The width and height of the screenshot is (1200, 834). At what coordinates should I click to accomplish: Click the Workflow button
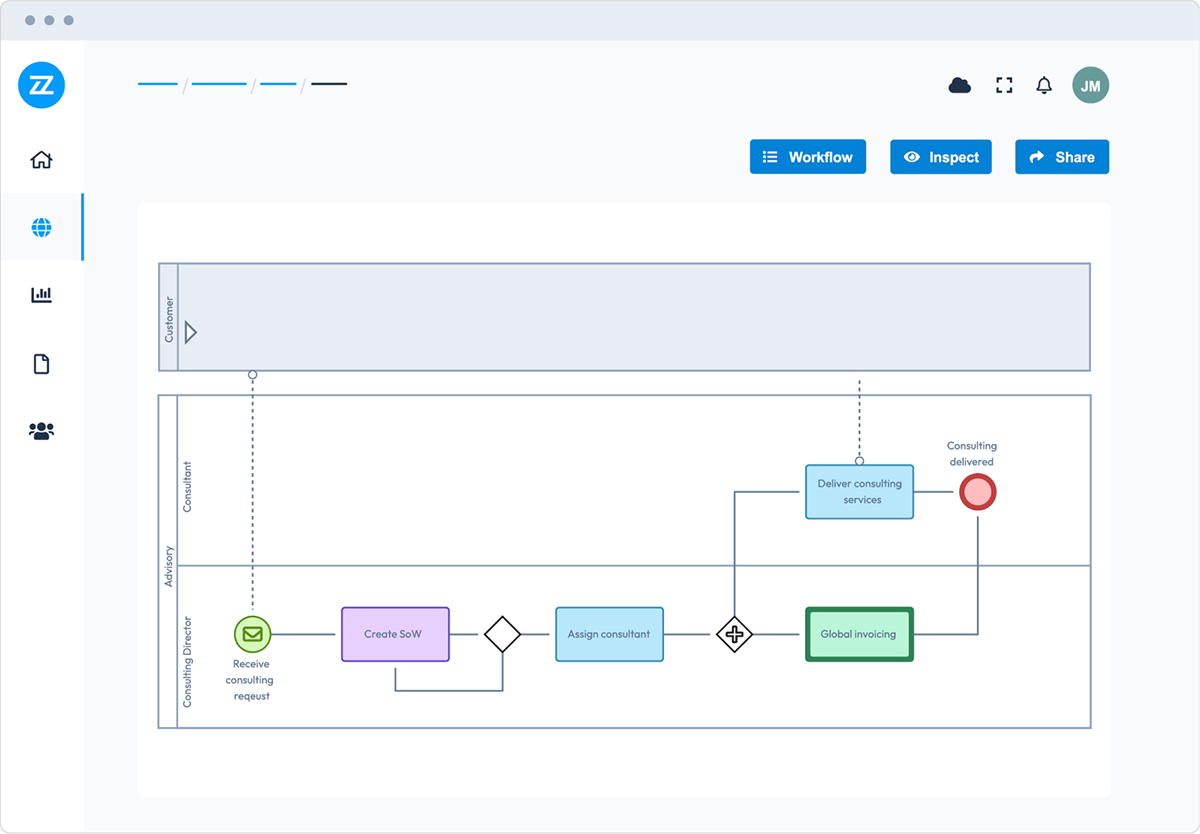coord(807,157)
